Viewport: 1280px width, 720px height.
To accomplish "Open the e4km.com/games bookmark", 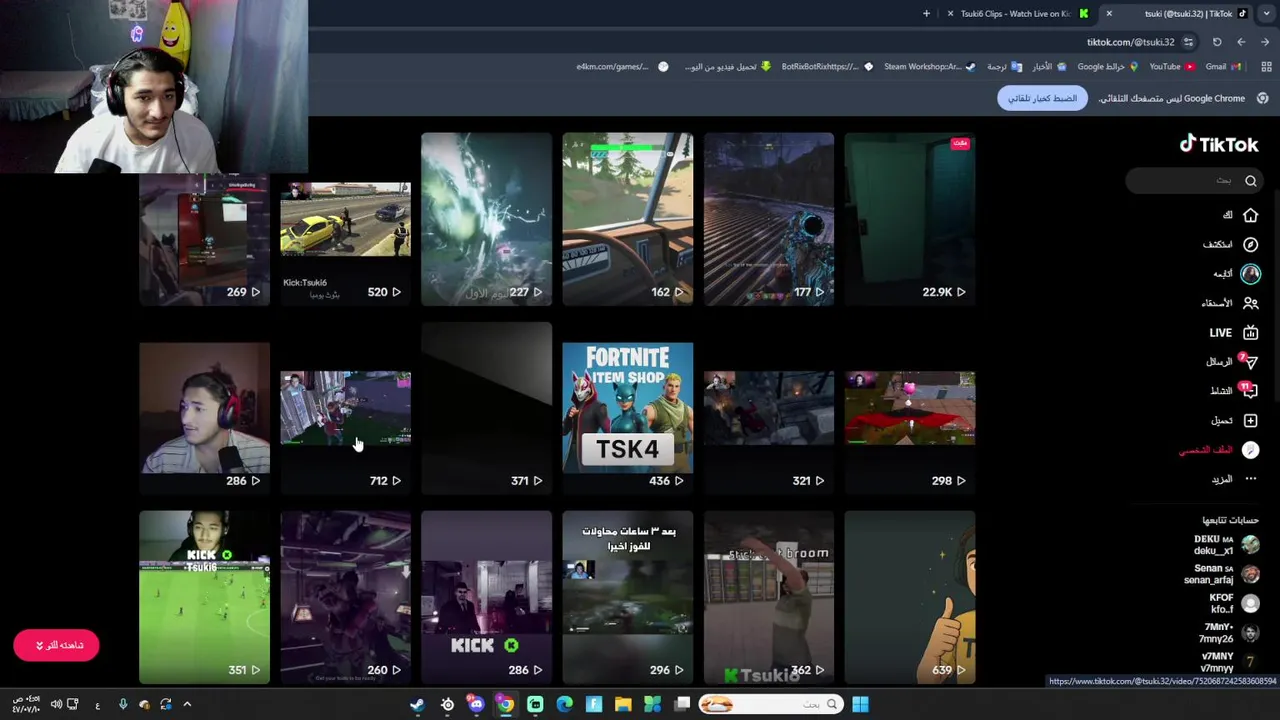I will click(622, 67).
